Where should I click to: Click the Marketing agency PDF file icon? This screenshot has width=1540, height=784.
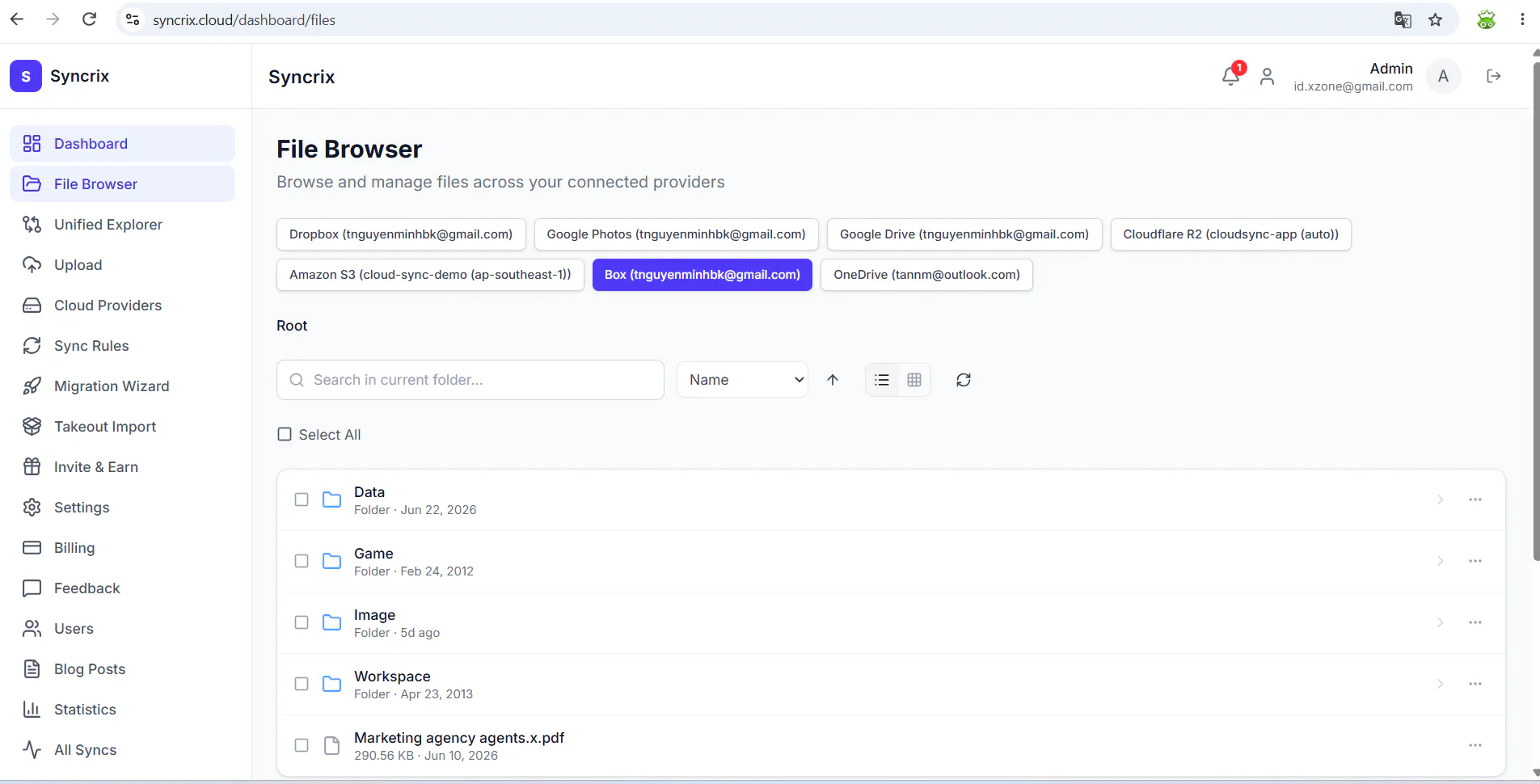coord(331,745)
